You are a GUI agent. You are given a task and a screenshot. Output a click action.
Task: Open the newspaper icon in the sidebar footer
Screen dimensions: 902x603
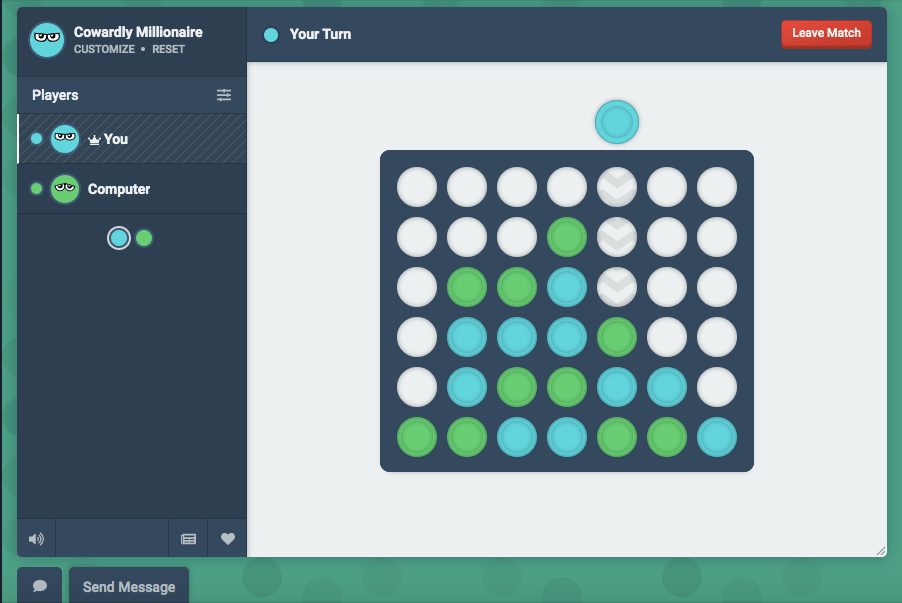(x=188, y=539)
